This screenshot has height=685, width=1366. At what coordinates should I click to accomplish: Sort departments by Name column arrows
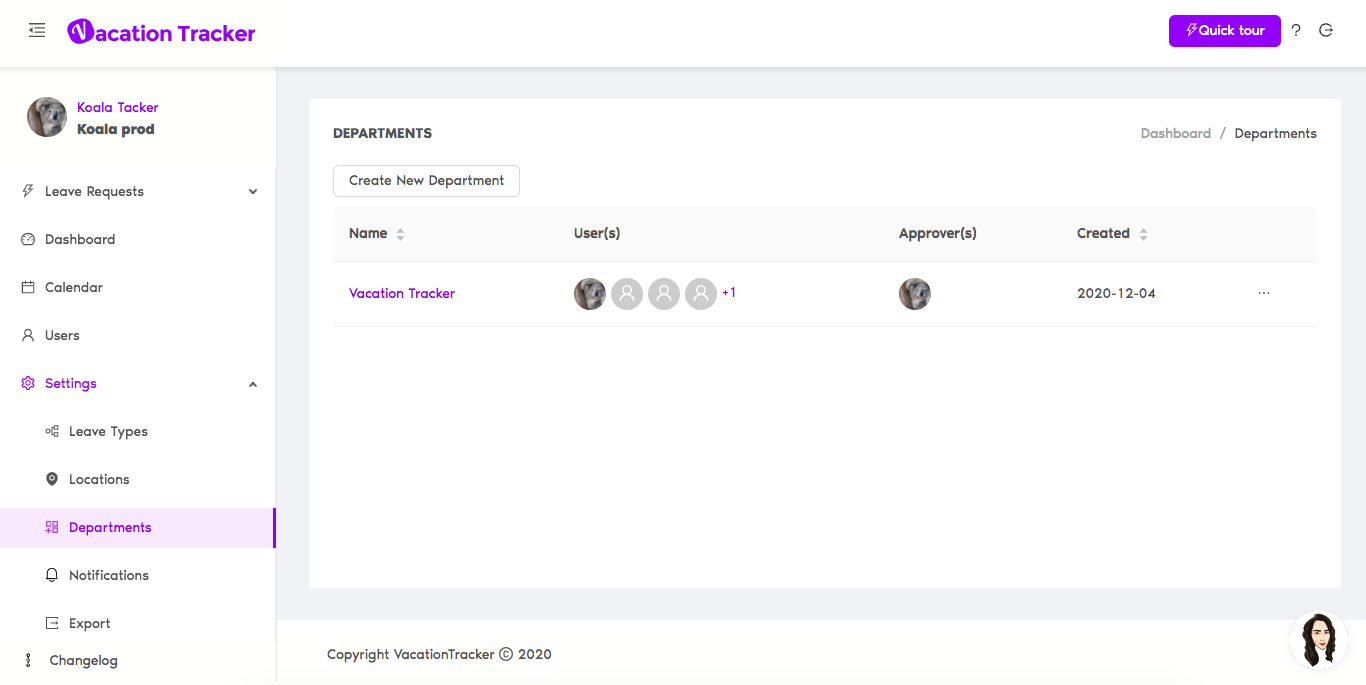tap(401, 234)
